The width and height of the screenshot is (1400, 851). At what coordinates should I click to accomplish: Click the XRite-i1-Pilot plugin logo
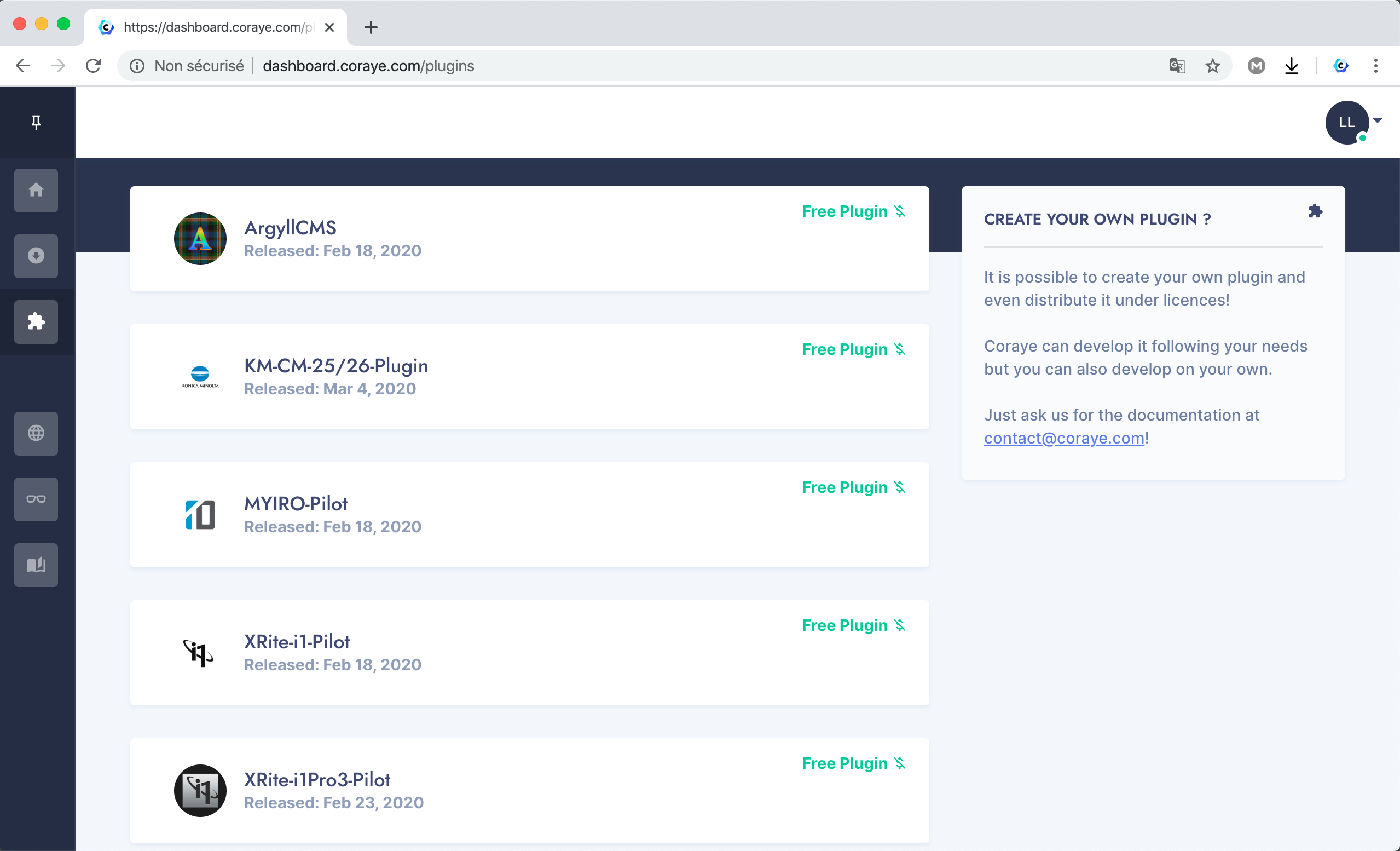[198, 653]
